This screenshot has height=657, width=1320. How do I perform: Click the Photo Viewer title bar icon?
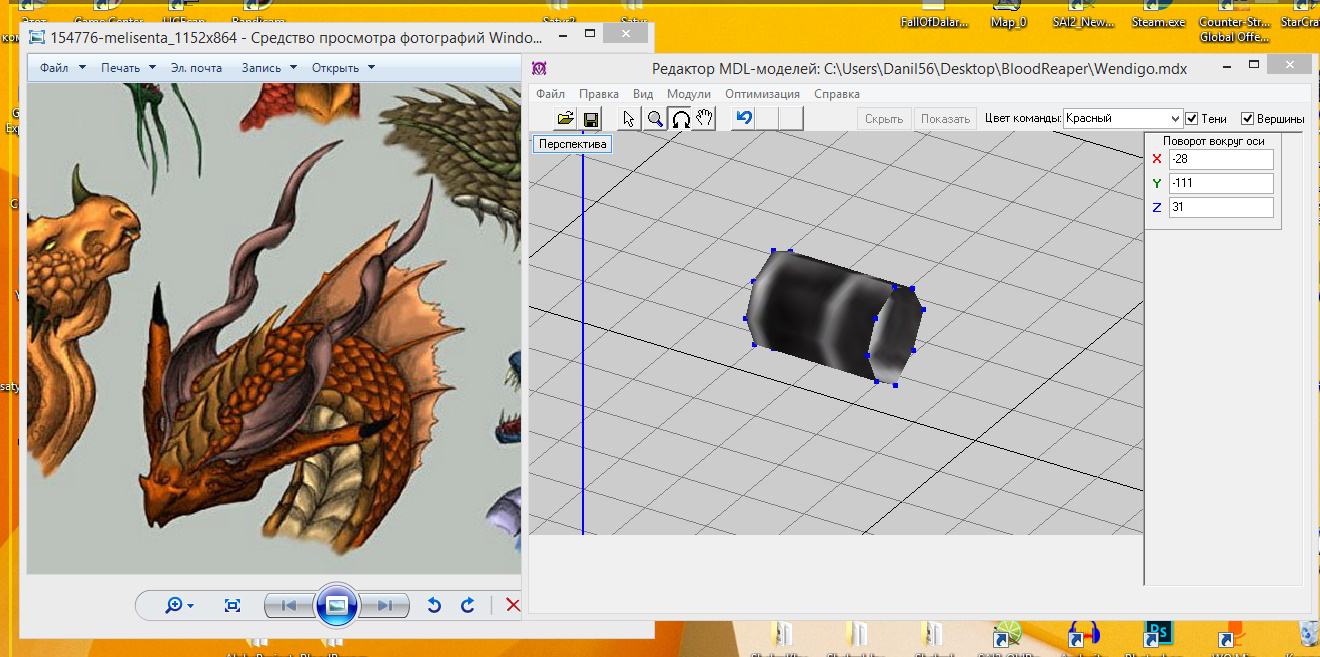(37, 38)
